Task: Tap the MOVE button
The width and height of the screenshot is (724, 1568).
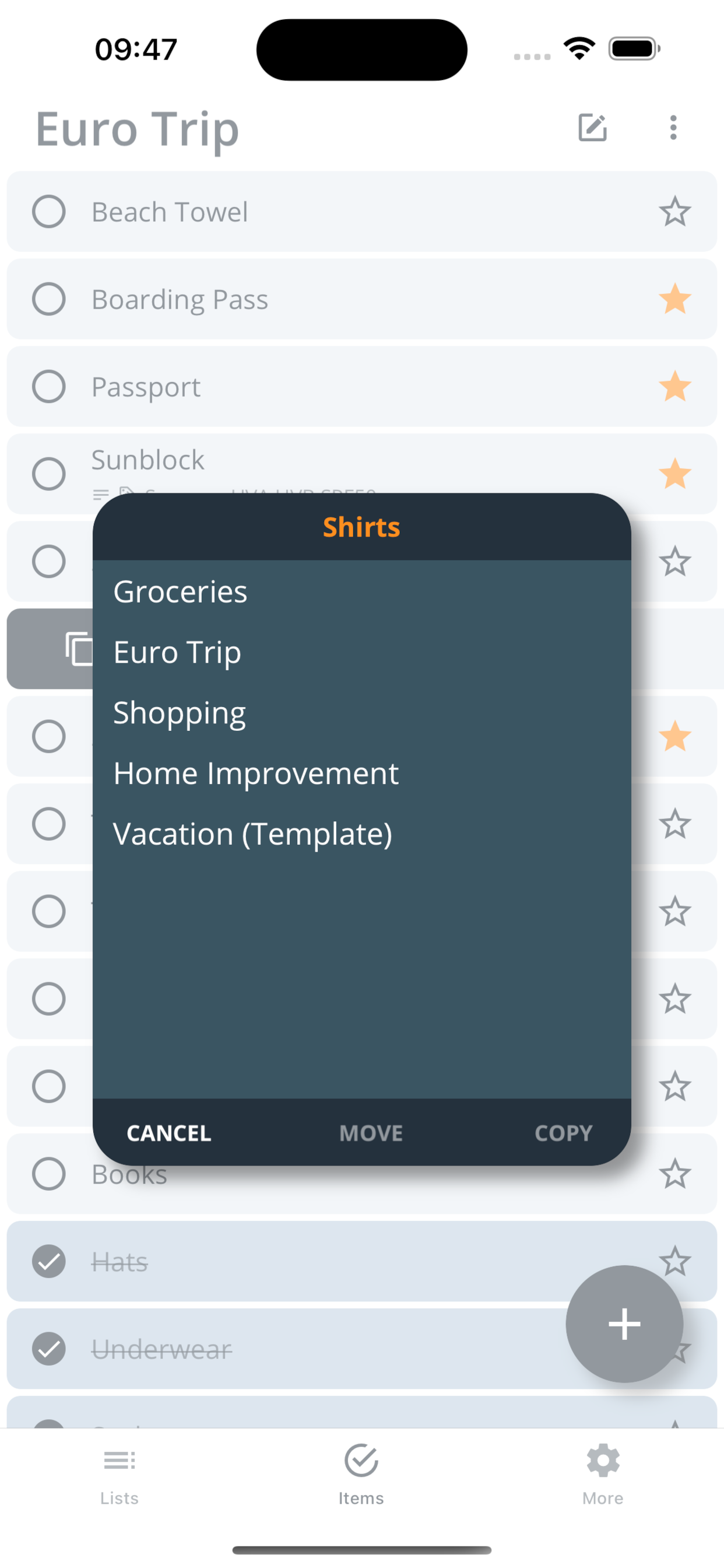Action: [371, 1133]
